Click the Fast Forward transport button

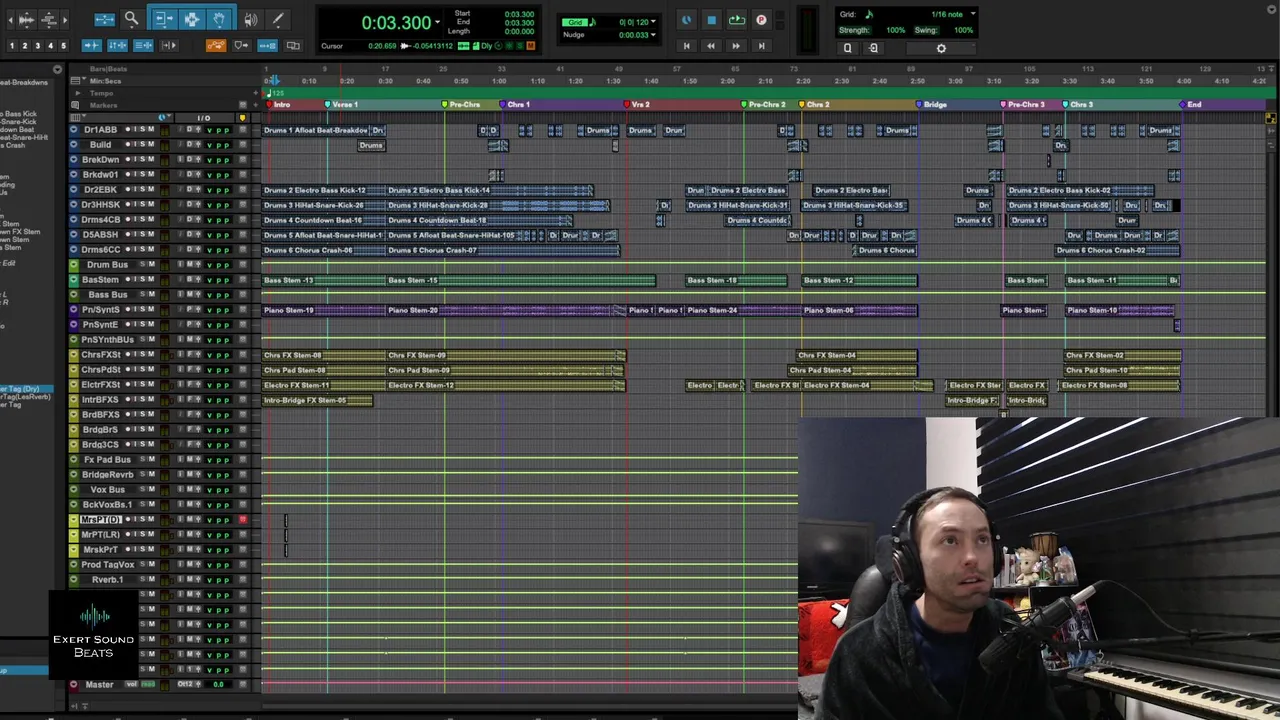pyautogui.click(x=736, y=46)
